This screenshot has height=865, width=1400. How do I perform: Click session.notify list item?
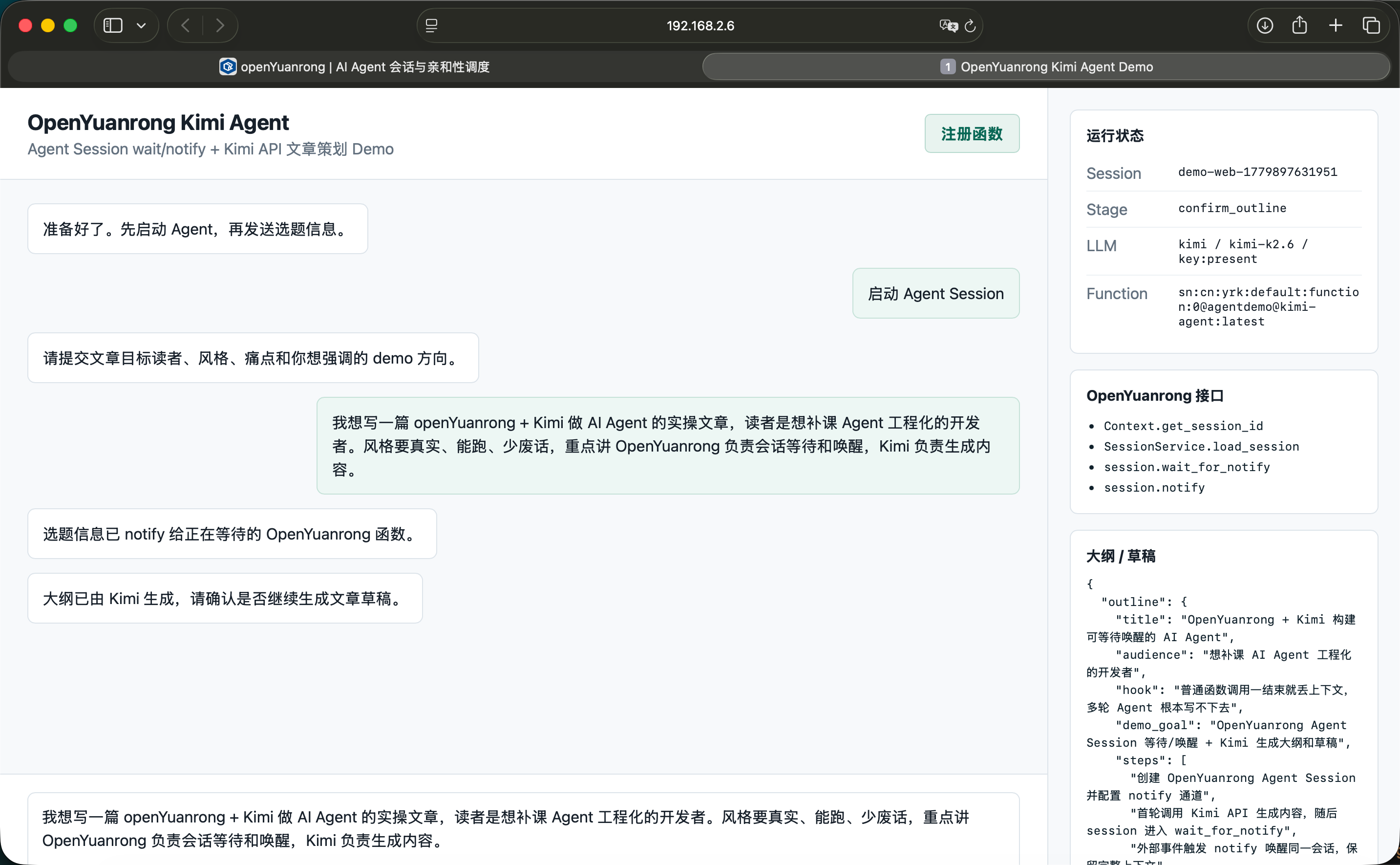[1154, 488]
